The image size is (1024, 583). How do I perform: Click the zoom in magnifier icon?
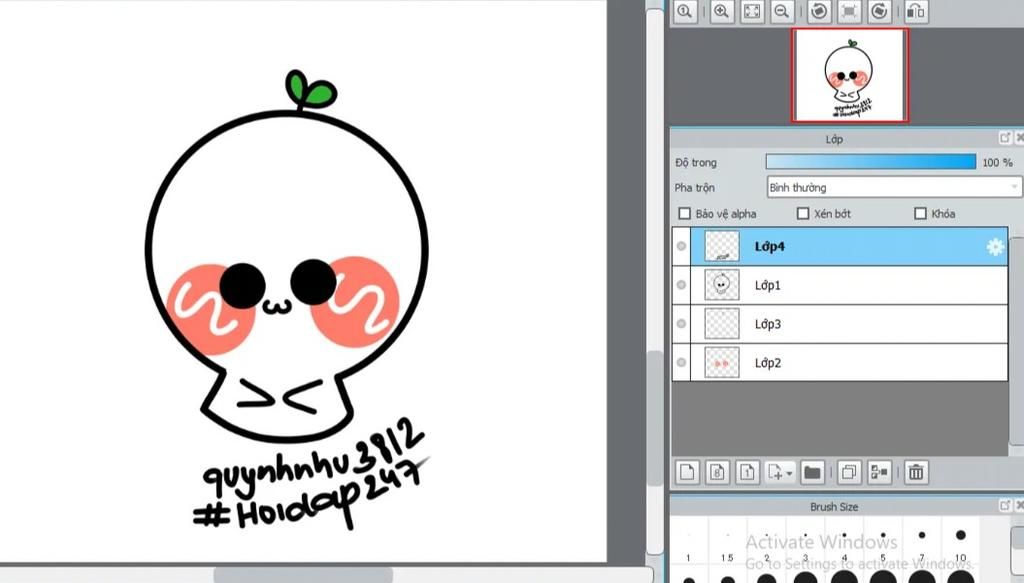pyautogui.click(x=720, y=11)
